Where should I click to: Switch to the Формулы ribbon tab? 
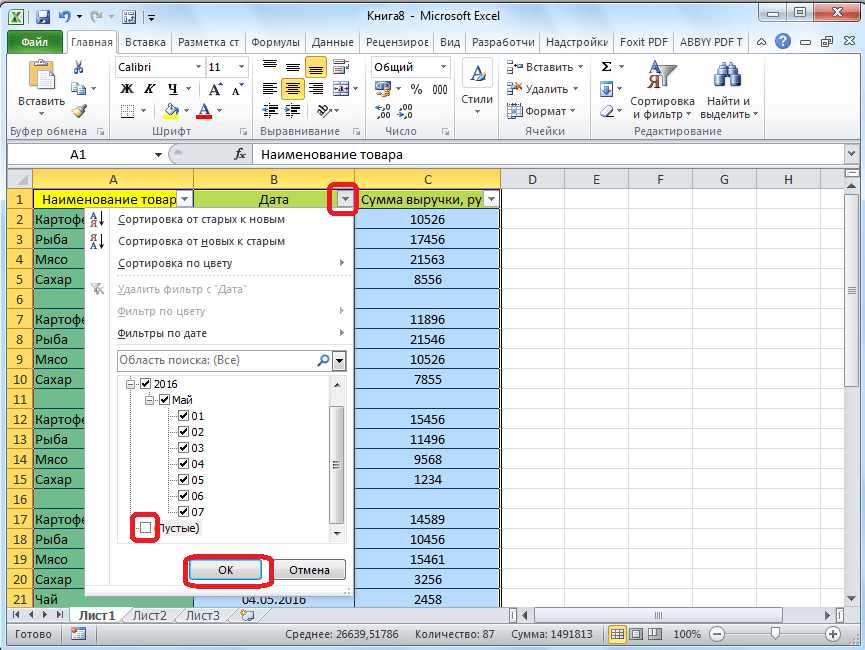pos(275,43)
